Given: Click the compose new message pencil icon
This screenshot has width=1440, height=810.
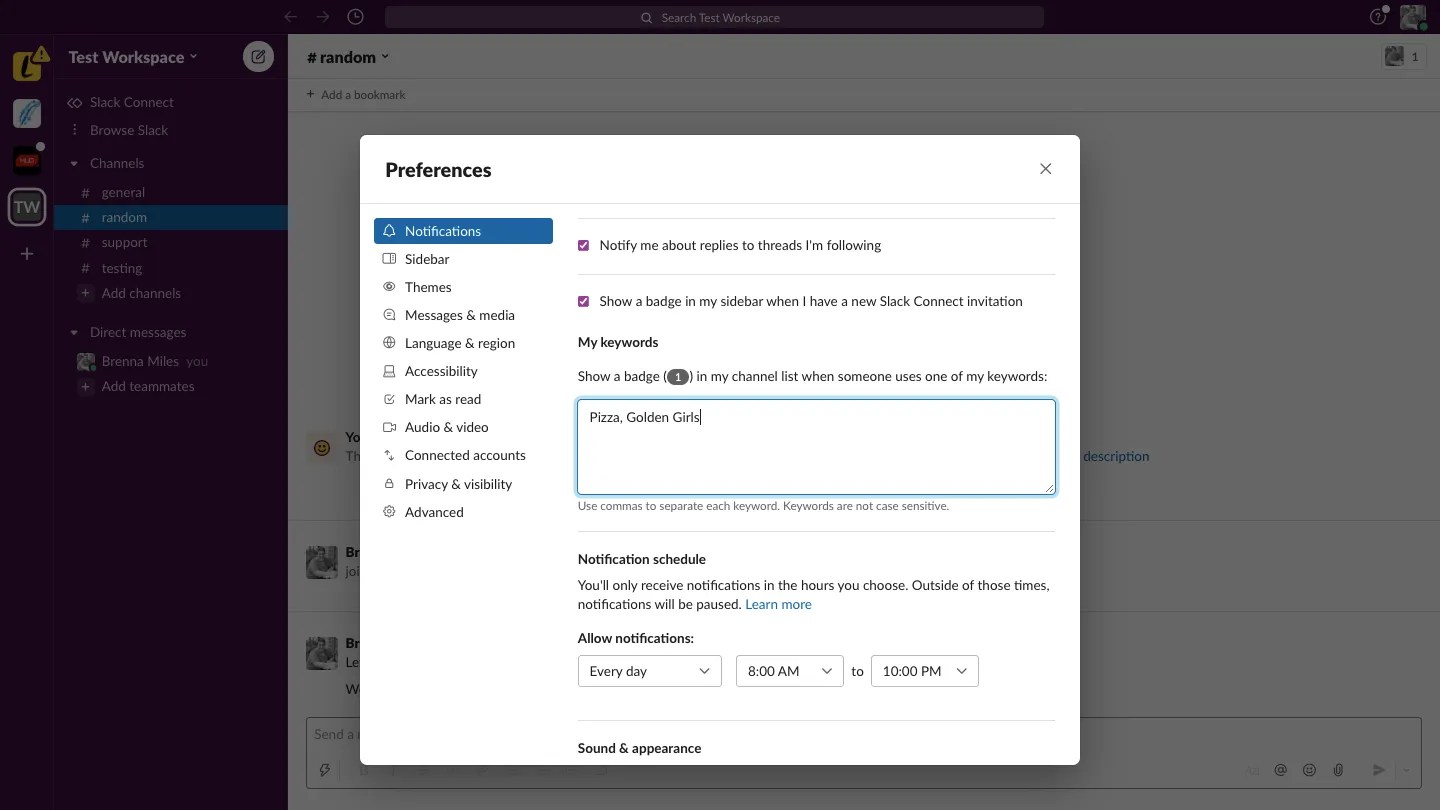Looking at the screenshot, I should pos(259,57).
